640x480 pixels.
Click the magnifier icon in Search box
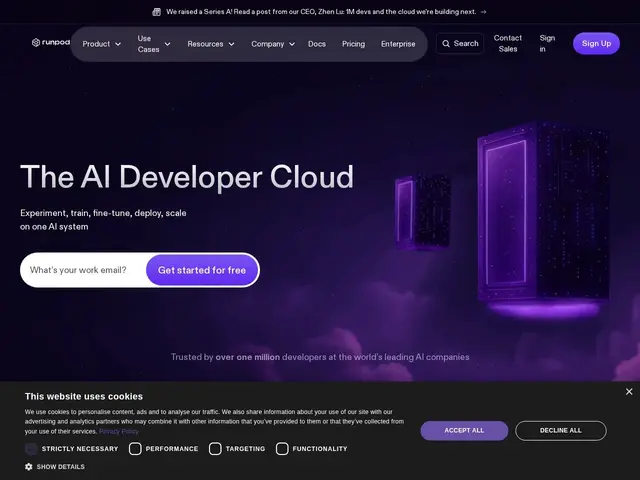(446, 44)
